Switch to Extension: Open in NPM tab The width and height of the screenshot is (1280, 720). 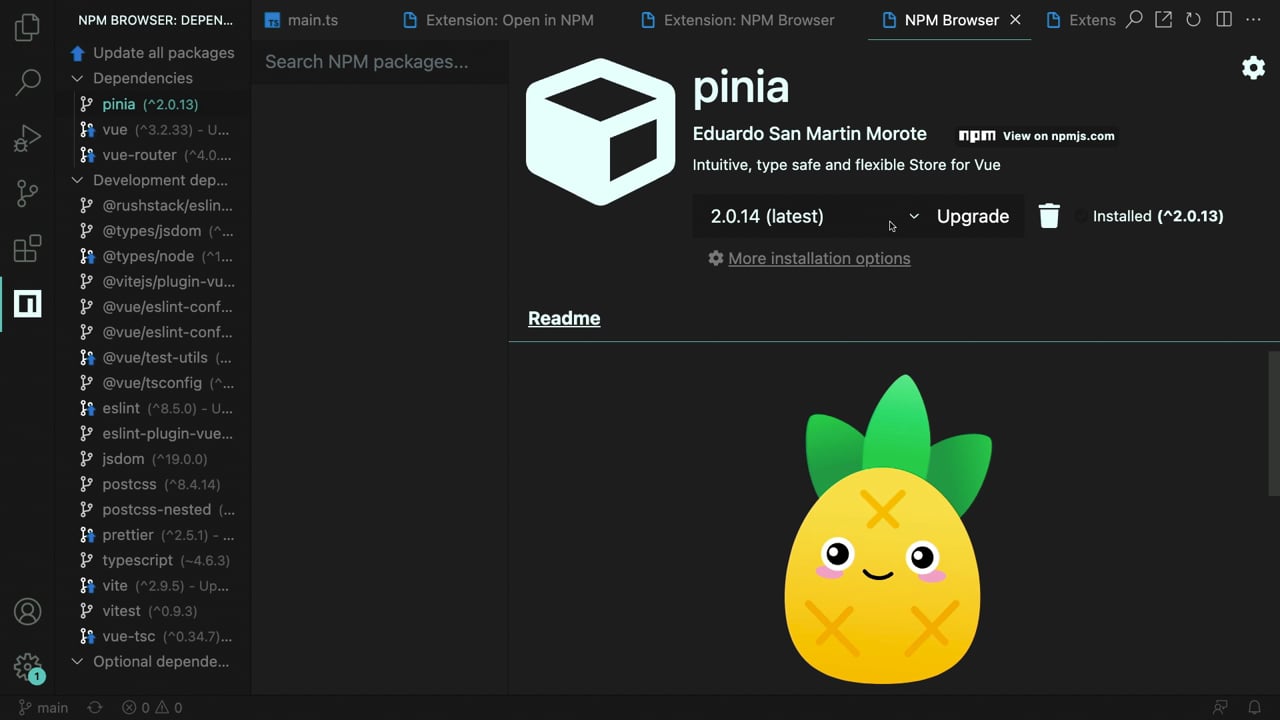tap(498, 20)
